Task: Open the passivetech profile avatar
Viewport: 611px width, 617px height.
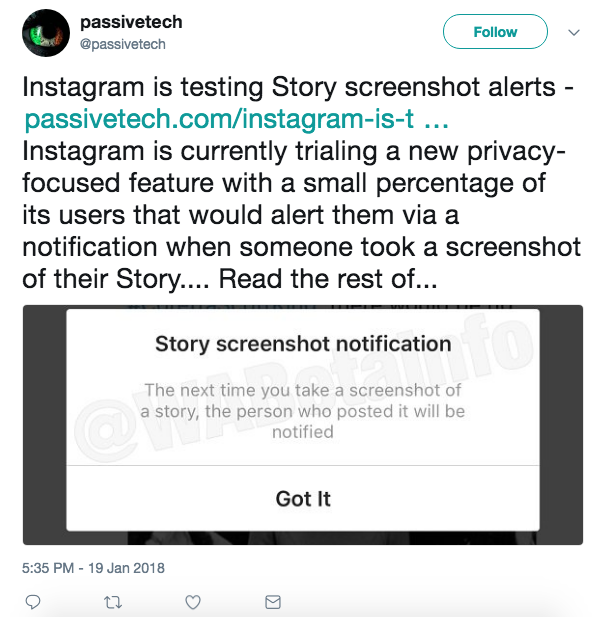Action: pyautogui.click(x=46, y=33)
